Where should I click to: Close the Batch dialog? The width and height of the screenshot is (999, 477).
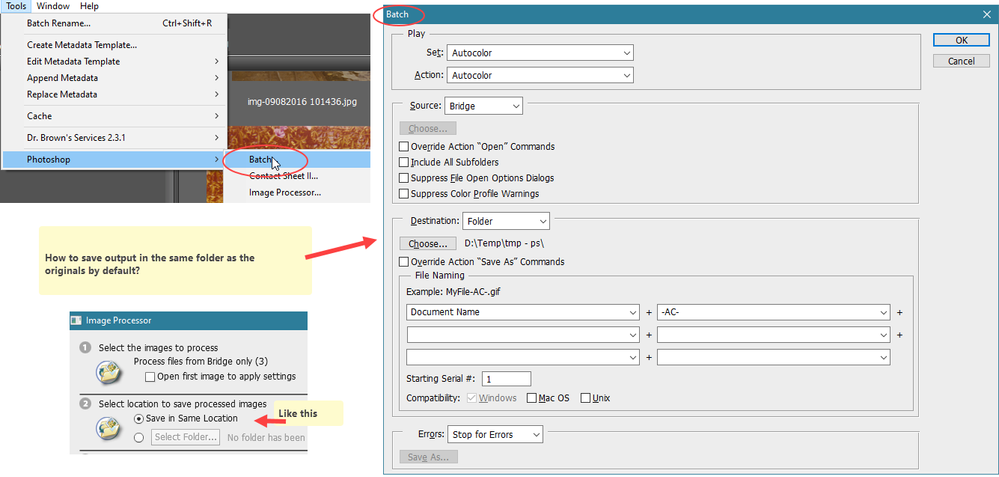click(986, 14)
